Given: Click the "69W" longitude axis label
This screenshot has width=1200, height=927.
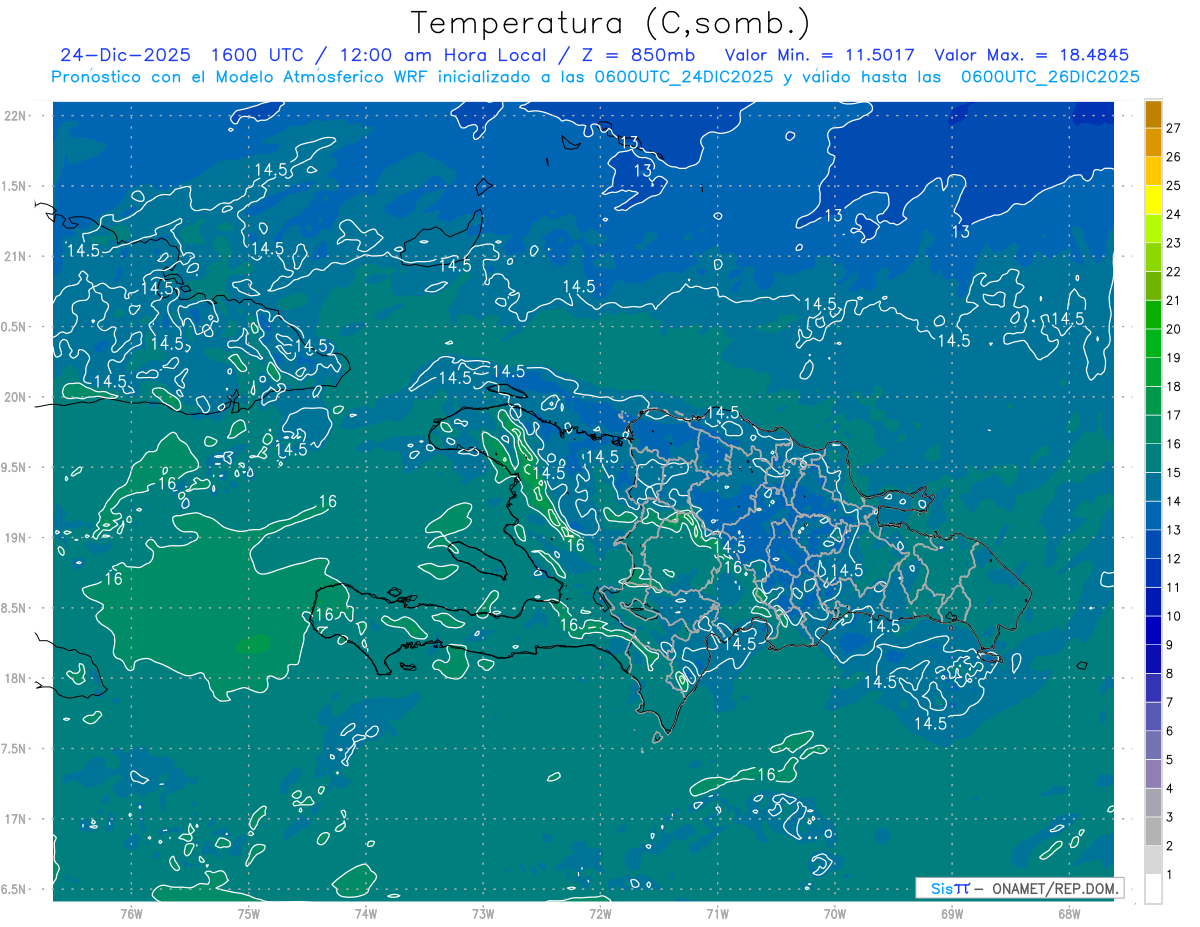Looking at the screenshot, I should tap(952, 912).
